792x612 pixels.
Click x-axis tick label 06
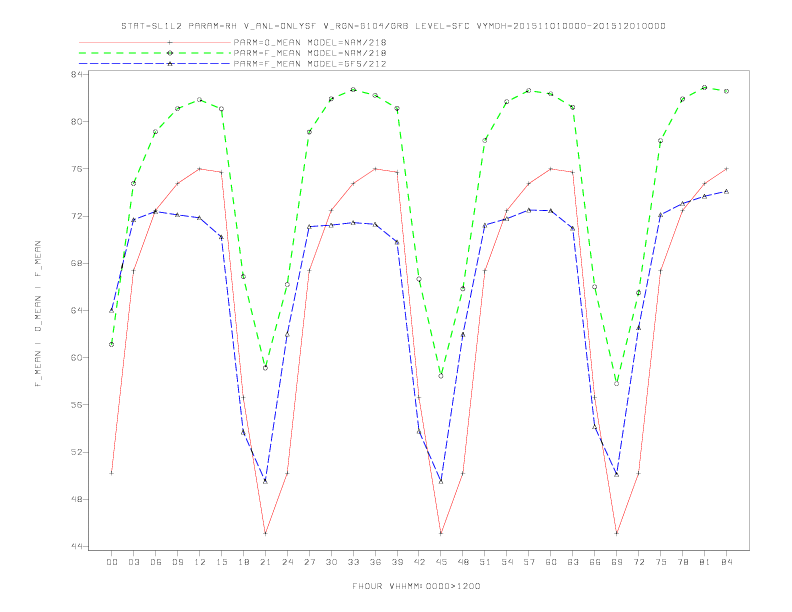pyautogui.click(x=156, y=562)
